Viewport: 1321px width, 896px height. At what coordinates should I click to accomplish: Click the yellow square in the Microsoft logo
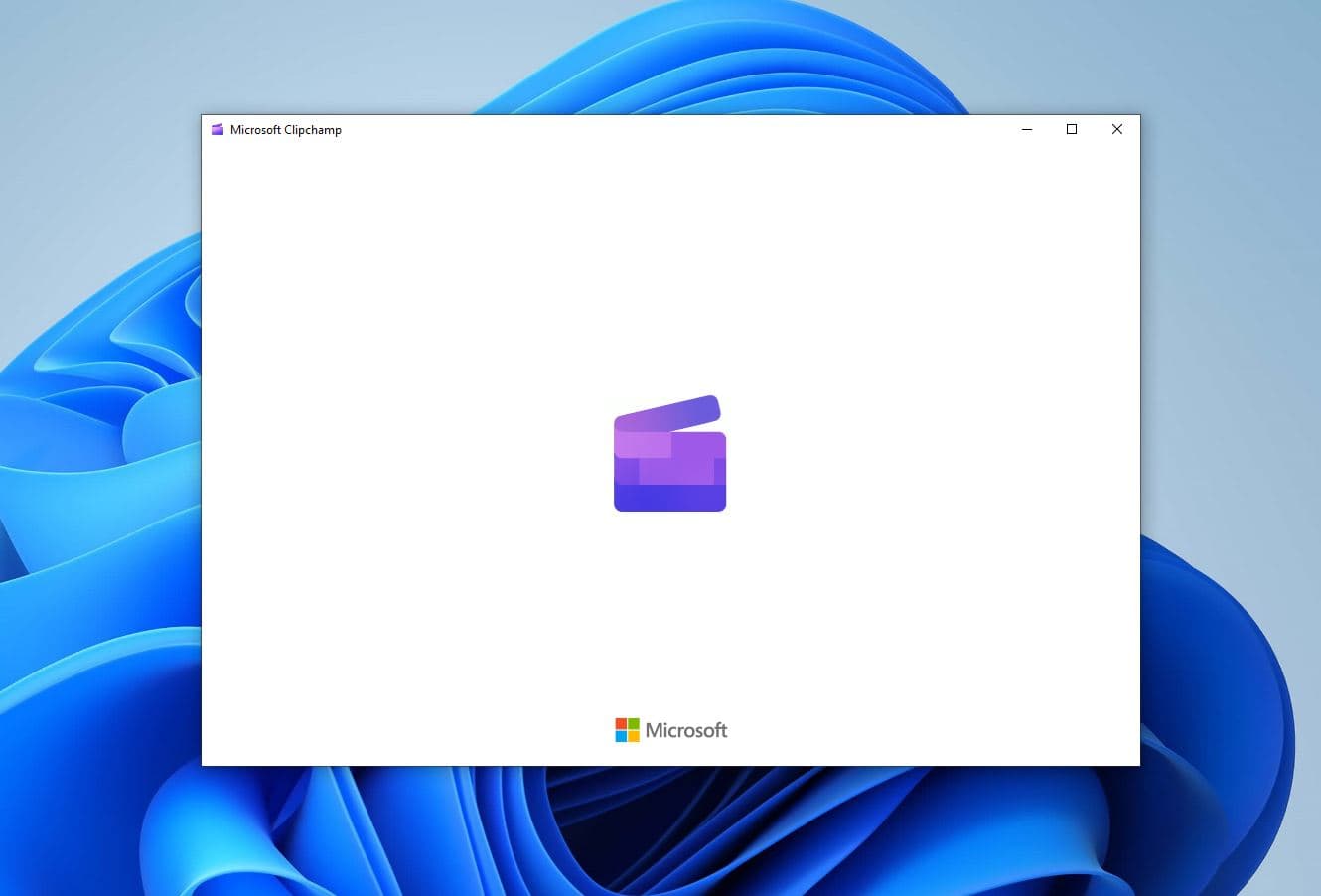[634, 736]
